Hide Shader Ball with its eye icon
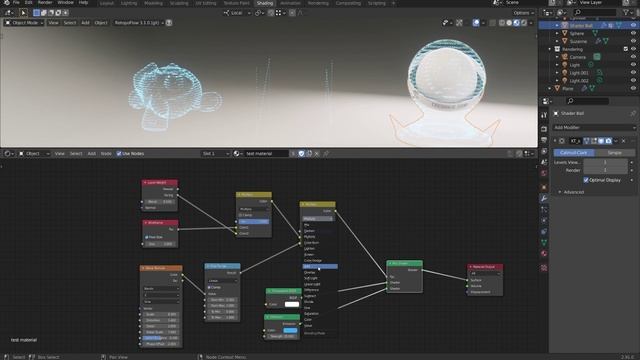The image size is (640, 360). (633, 25)
